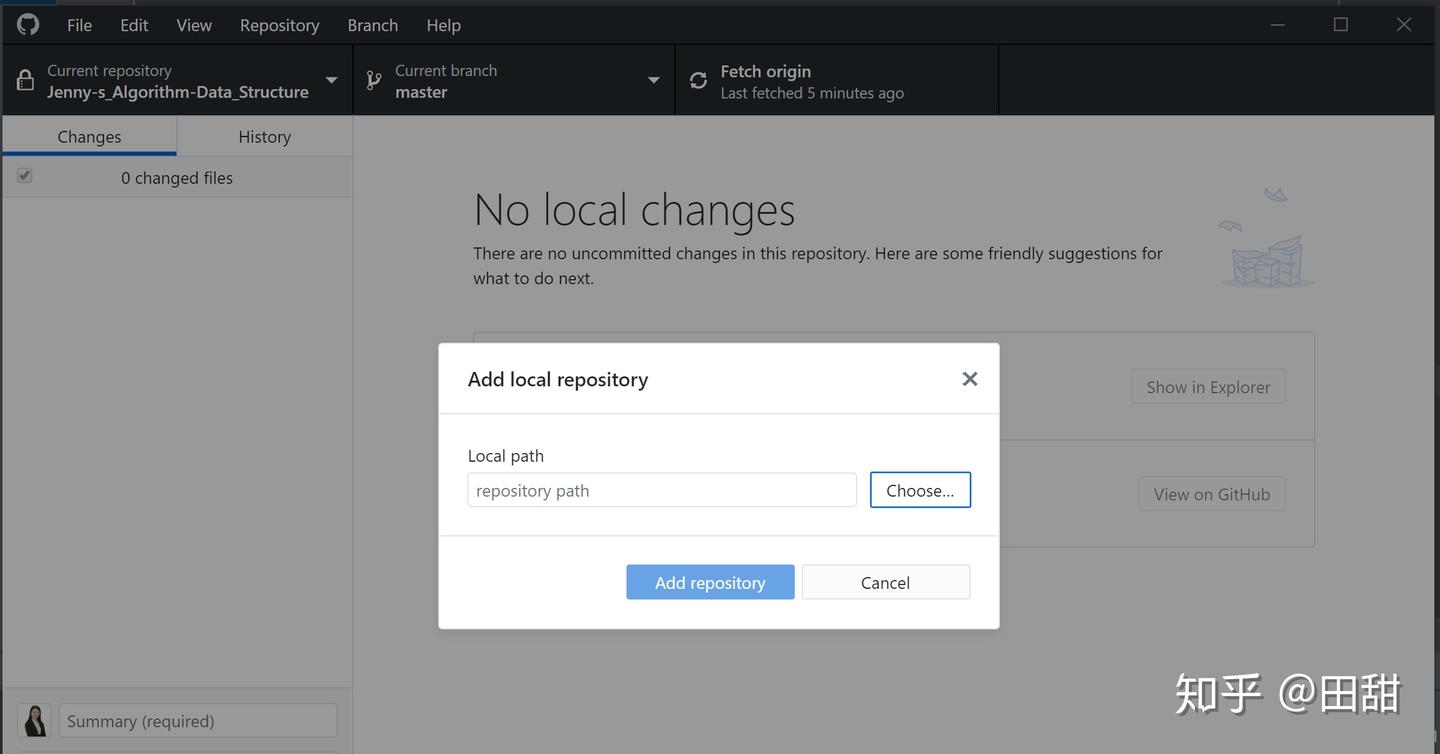Click the GitHub octocat logo

point(27,23)
